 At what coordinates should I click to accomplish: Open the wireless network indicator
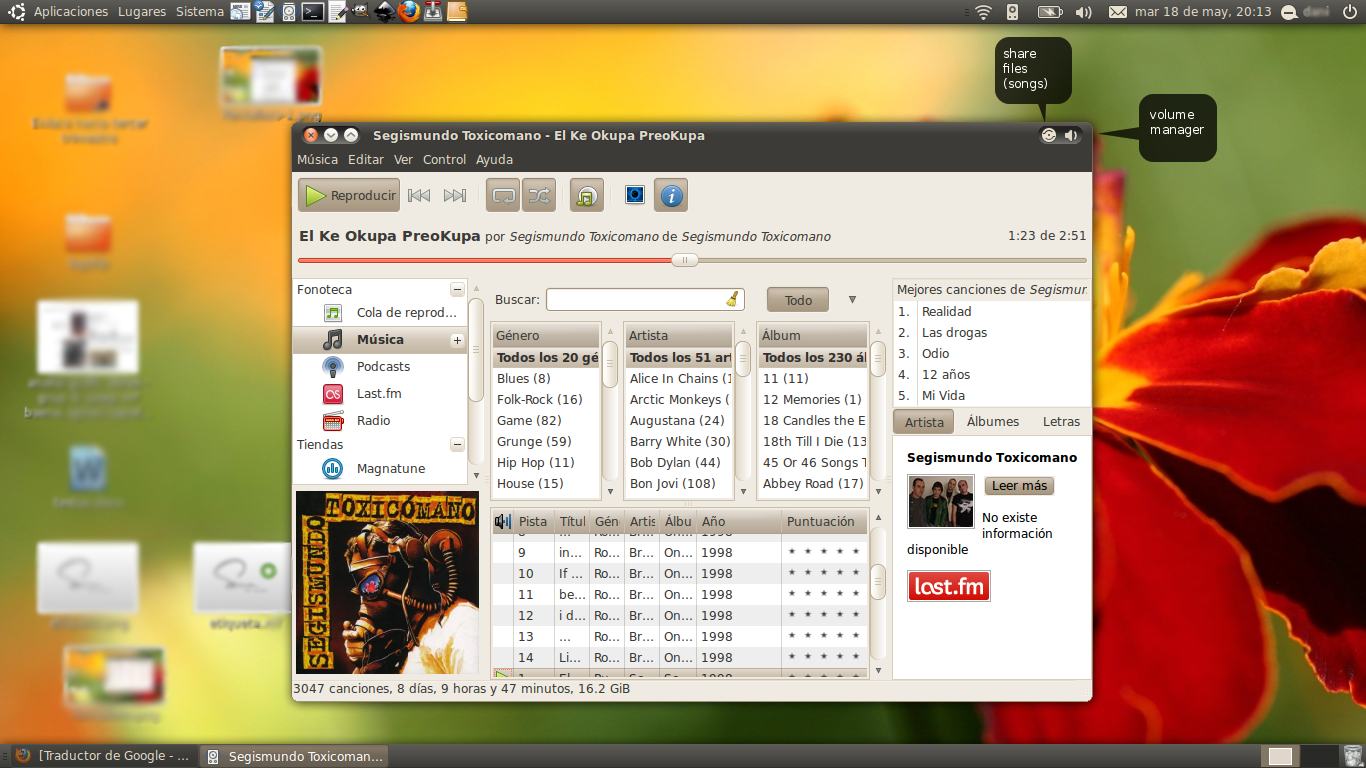pyautogui.click(x=983, y=12)
